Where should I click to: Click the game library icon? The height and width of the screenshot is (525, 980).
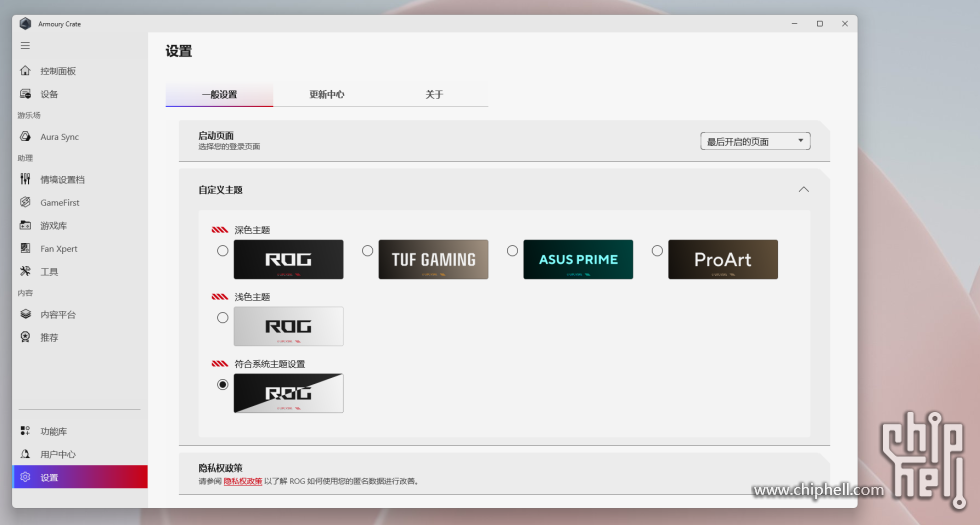click(25, 225)
